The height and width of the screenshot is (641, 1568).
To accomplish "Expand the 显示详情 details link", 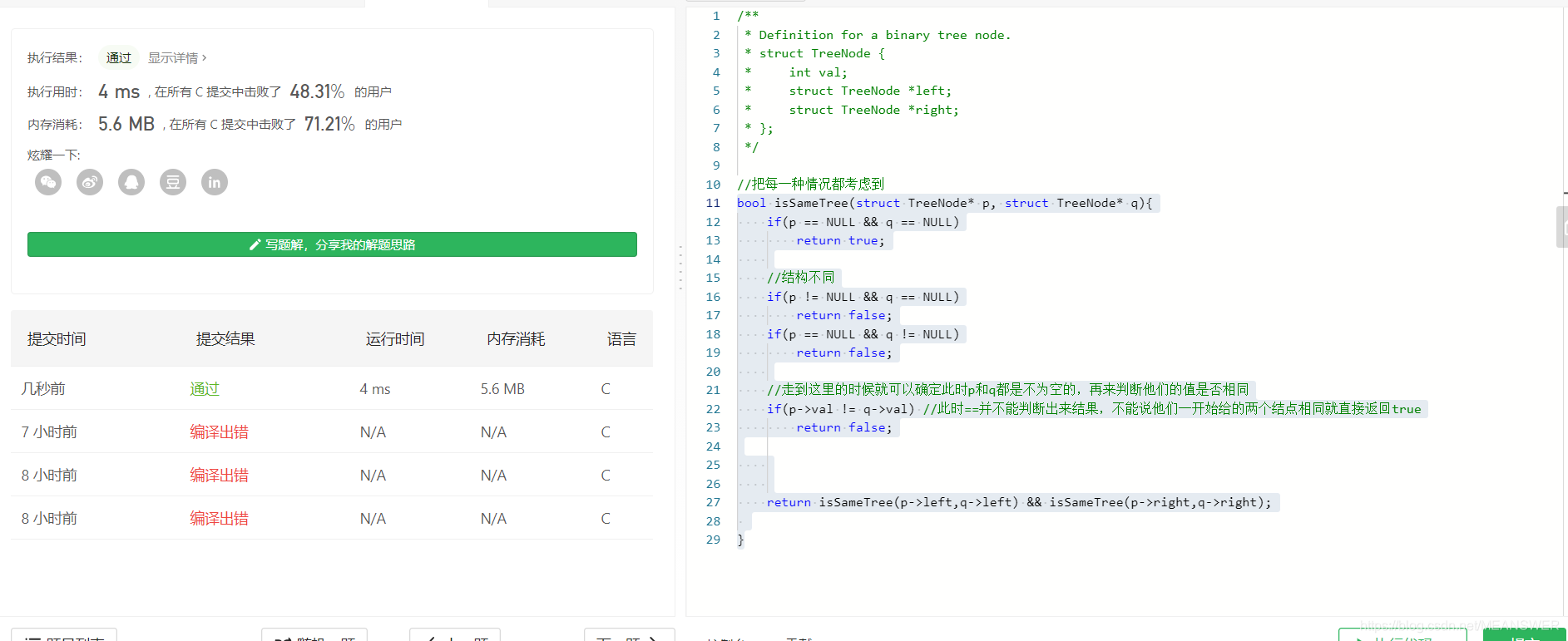I will coord(177,58).
